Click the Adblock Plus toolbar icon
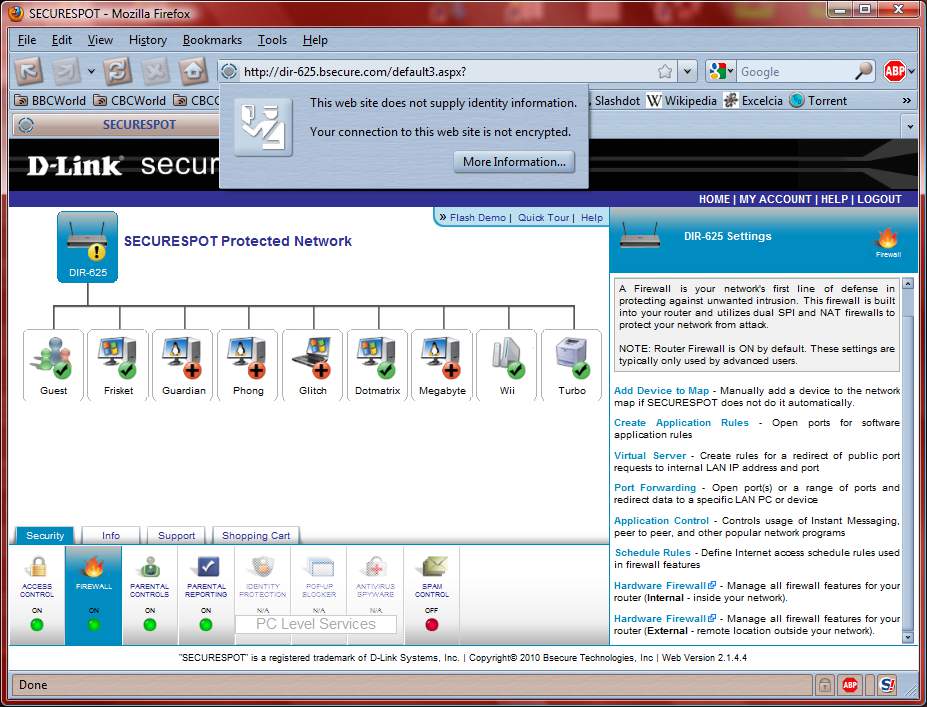The height and width of the screenshot is (707, 927). 894,72
